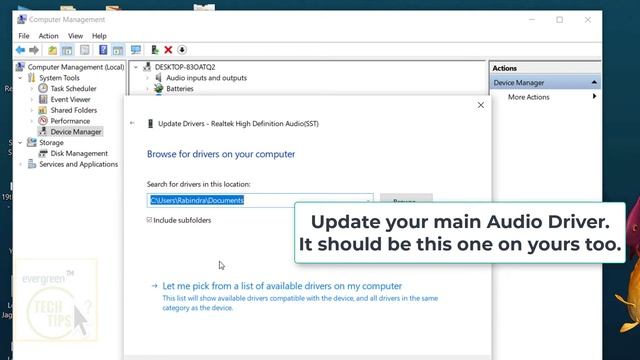The height and width of the screenshot is (360, 640).
Task: Expand the Performance node arrow
Action: 32,121
